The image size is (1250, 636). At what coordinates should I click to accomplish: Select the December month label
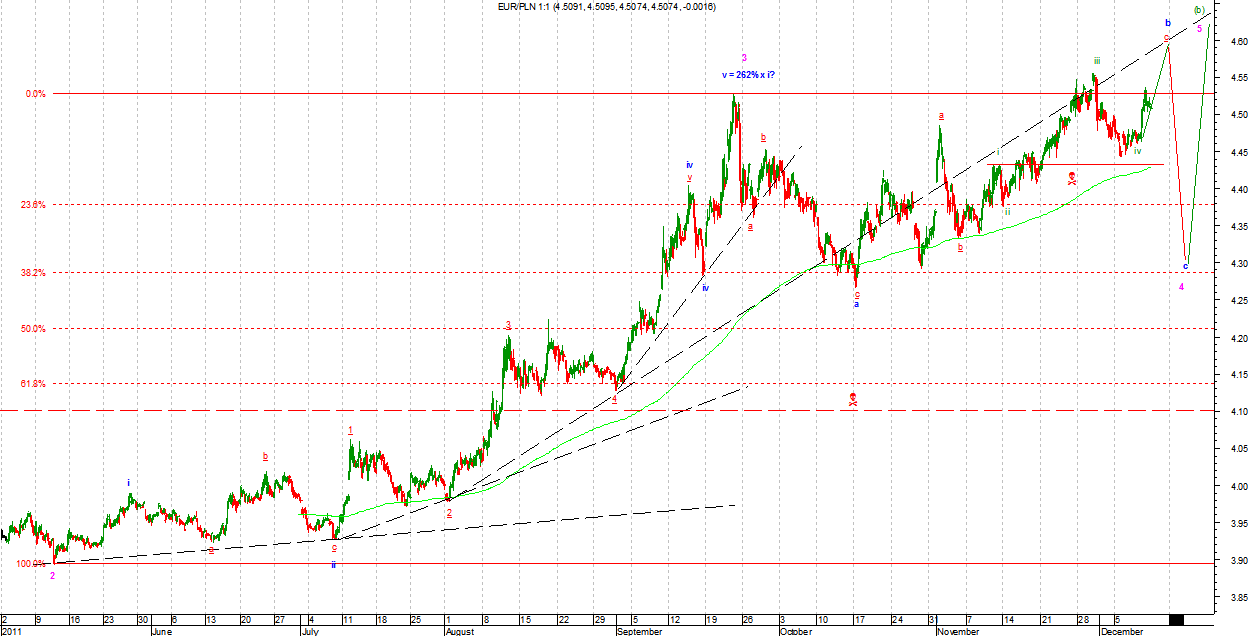point(1120,631)
